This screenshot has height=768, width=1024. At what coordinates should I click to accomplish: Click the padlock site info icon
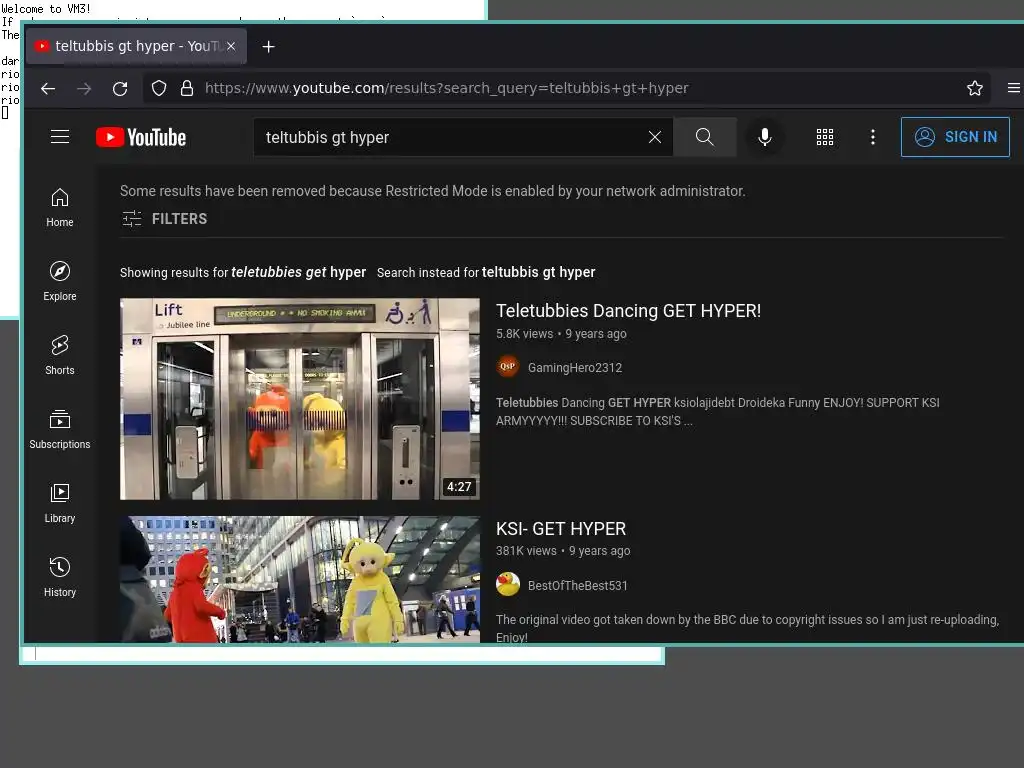(187, 88)
